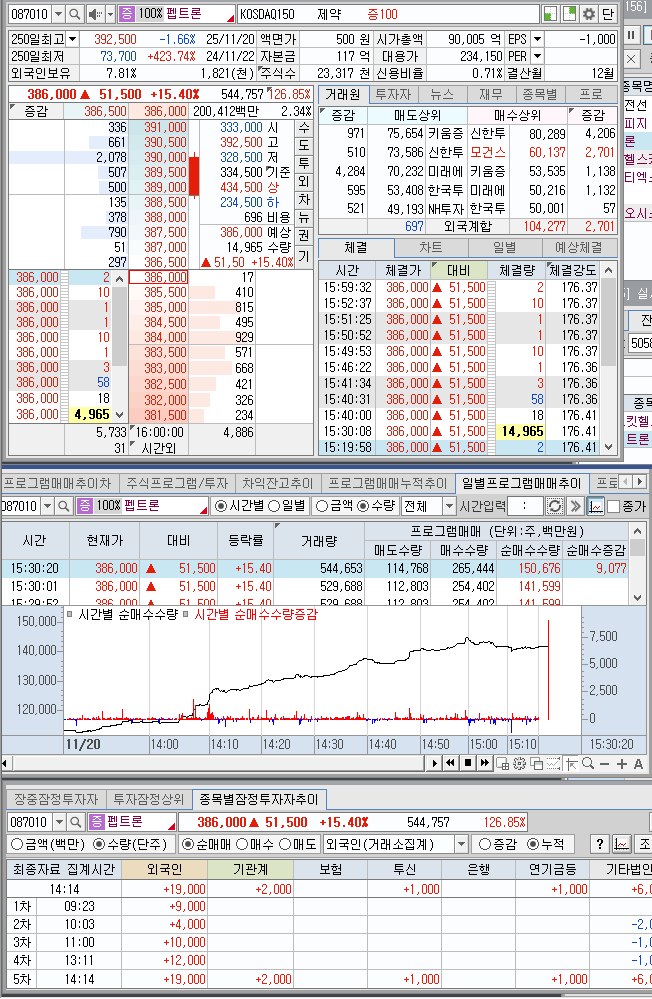Click 외 vertical side button in order book

(303, 181)
